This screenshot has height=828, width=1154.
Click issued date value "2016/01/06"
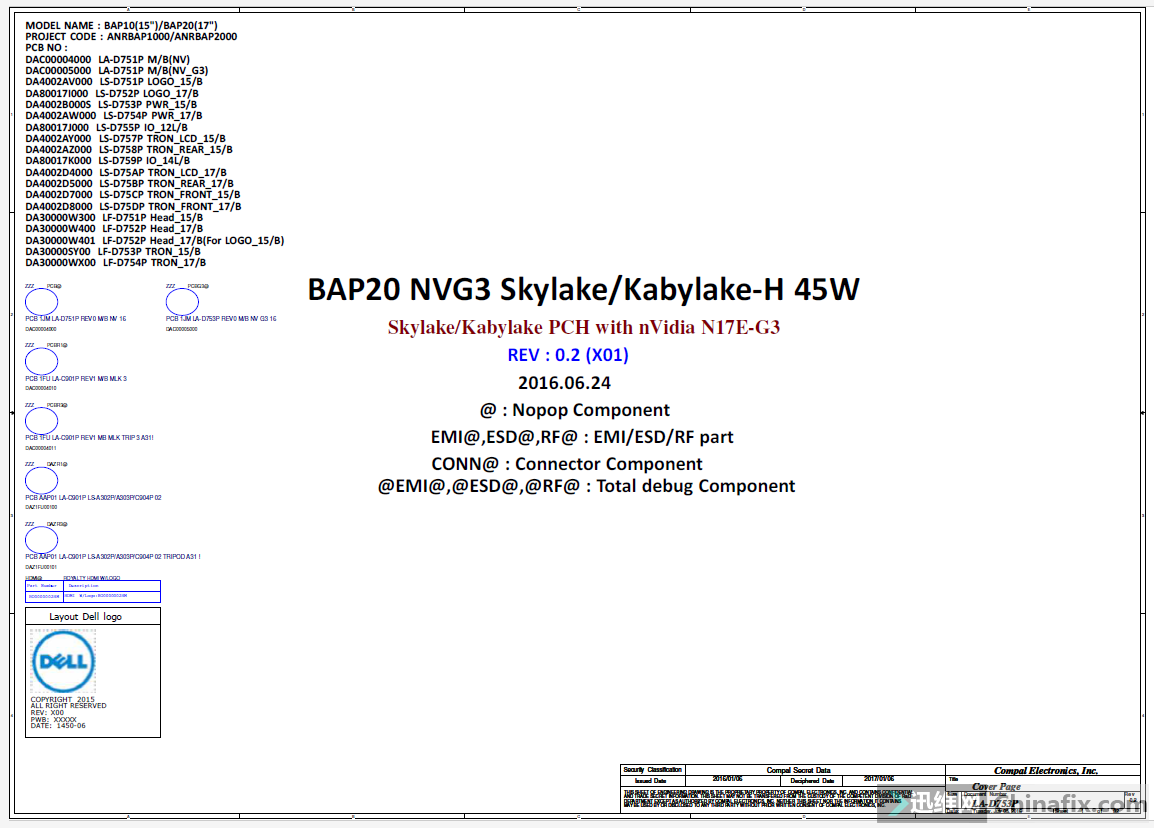pos(727,779)
